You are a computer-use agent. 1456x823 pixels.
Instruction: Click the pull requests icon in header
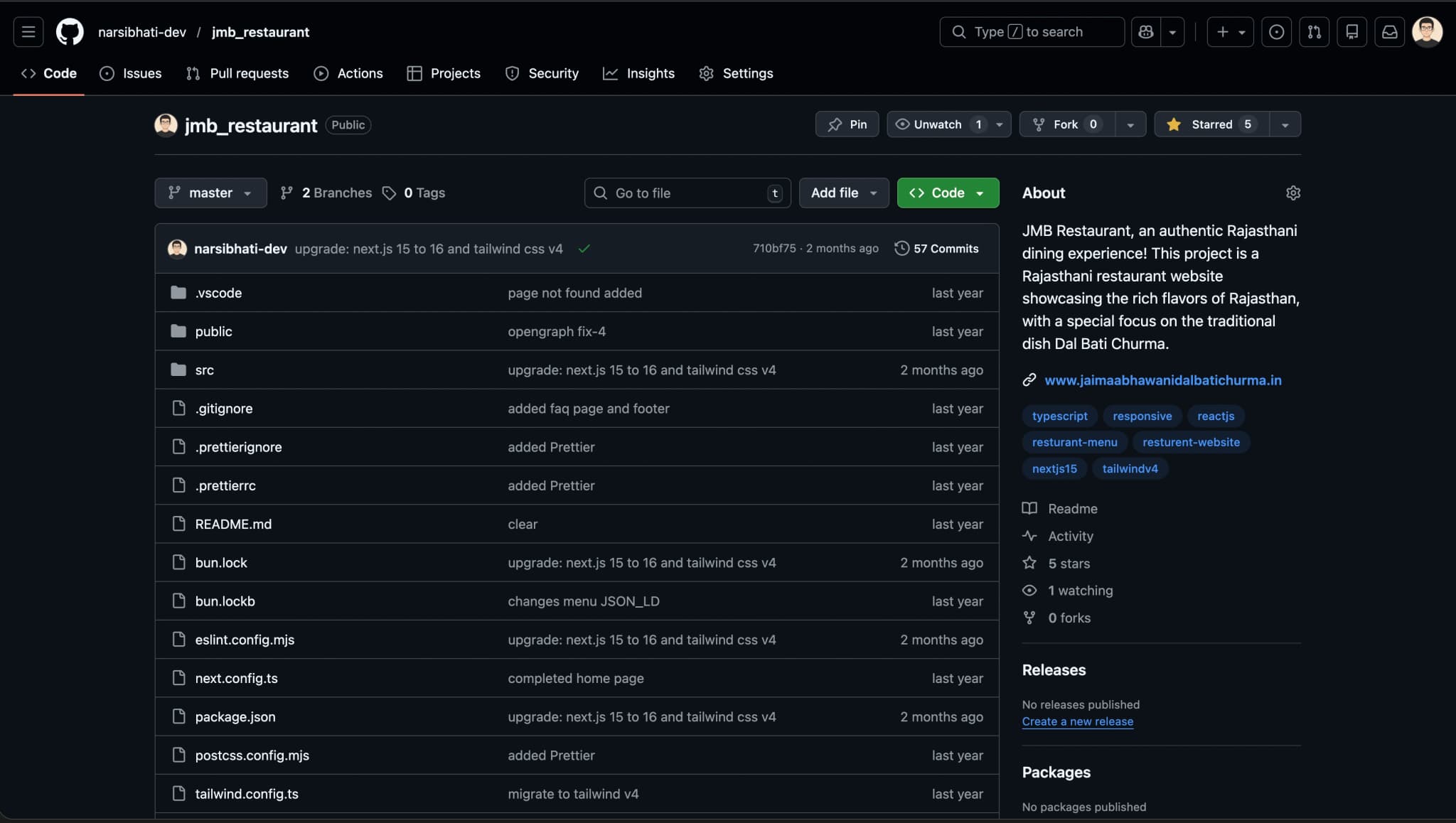tap(1314, 32)
